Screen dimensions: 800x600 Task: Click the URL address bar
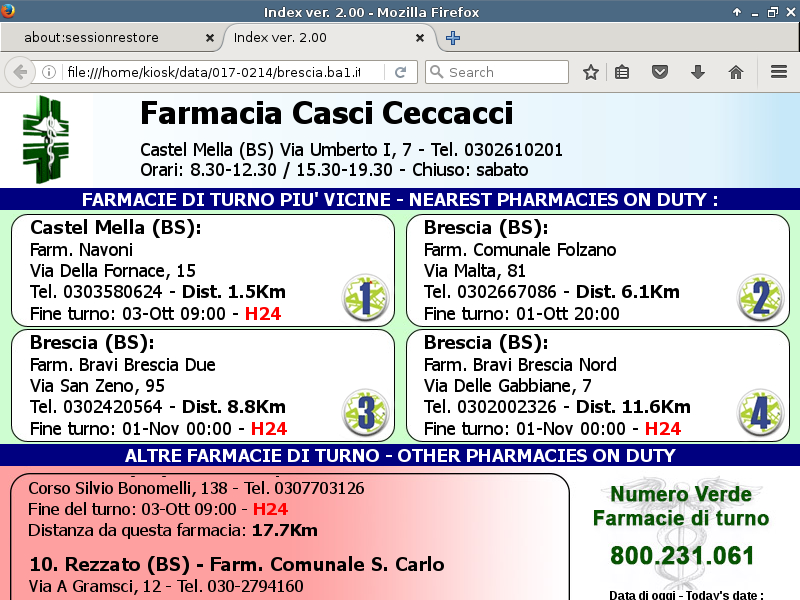[x=220, y=72]
